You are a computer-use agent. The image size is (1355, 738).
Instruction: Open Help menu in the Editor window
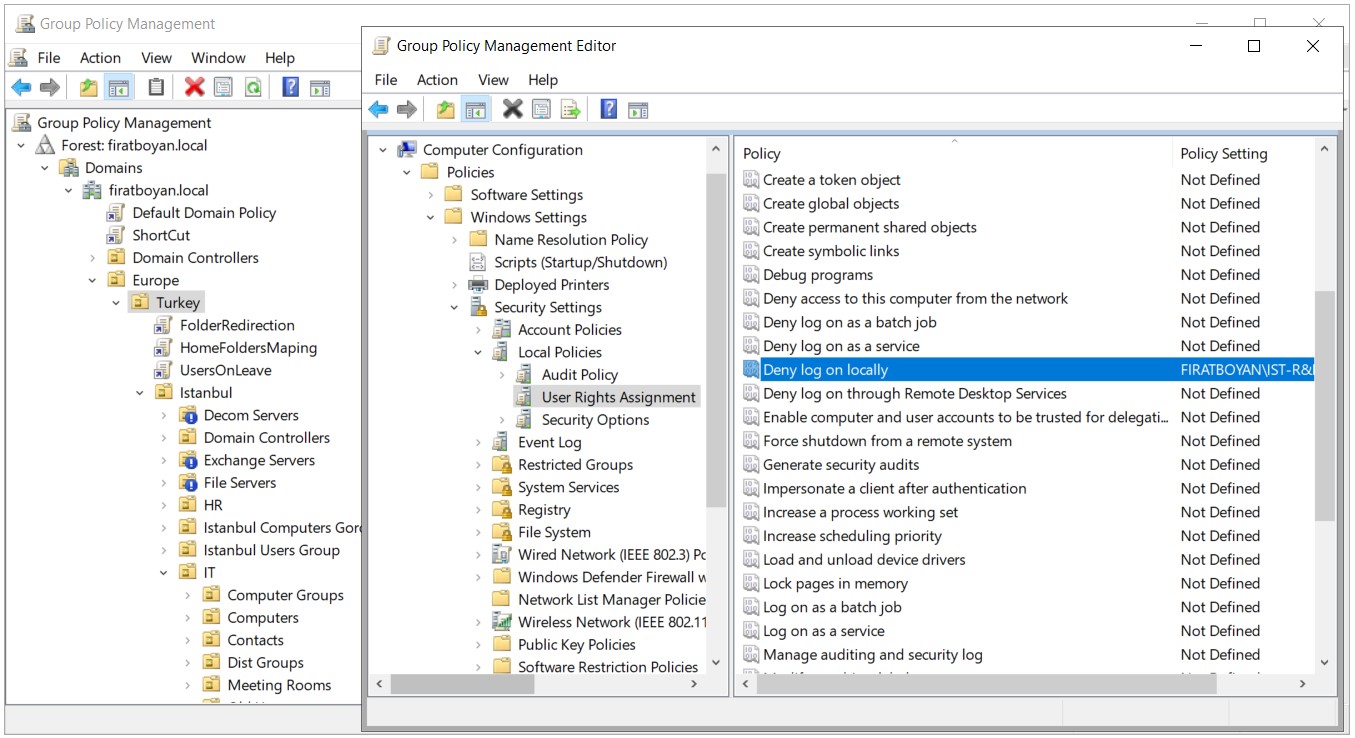click(543, 80)
